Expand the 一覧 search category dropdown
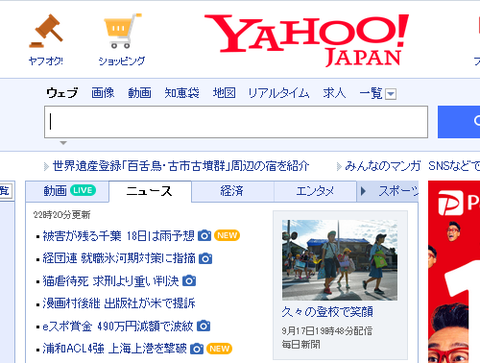Image resolution: width=480 pixels, height=363 pixels. click(x=390, y=94)
